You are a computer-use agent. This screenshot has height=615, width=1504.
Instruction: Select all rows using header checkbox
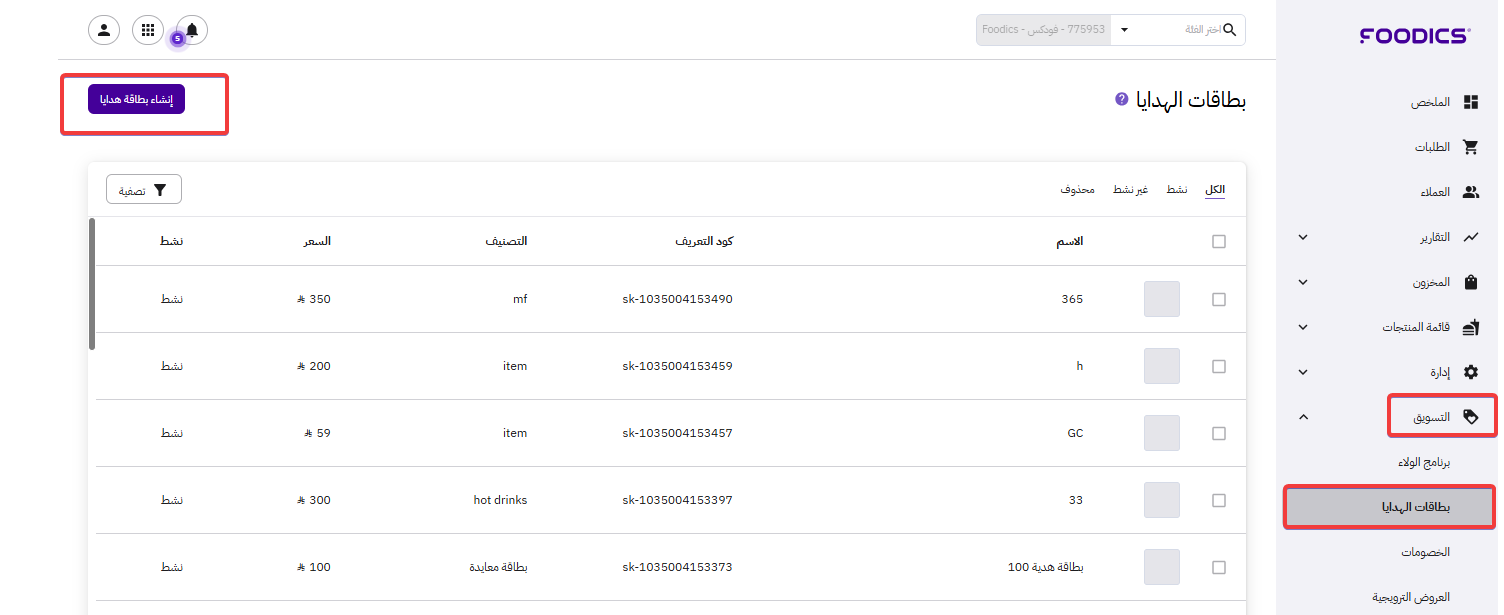[x=1218, y=241]
